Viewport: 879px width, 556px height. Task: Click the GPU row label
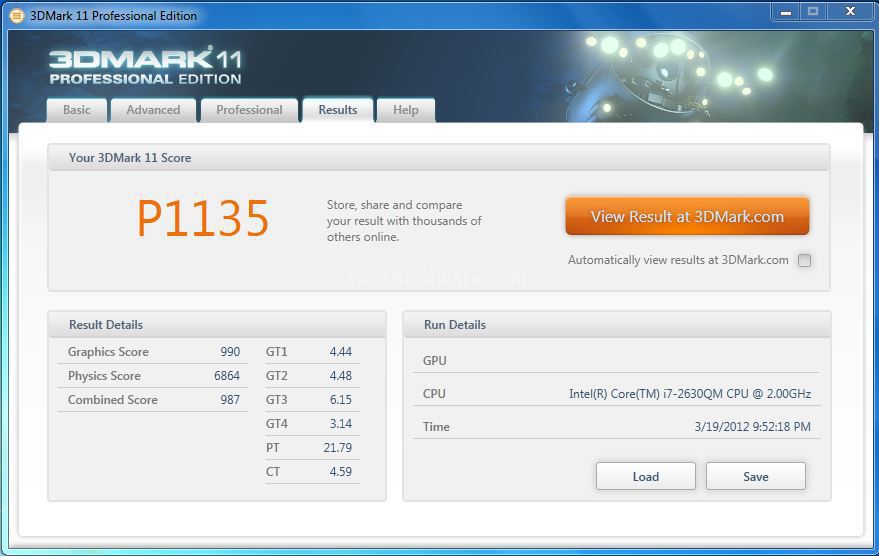click(434, 361)
